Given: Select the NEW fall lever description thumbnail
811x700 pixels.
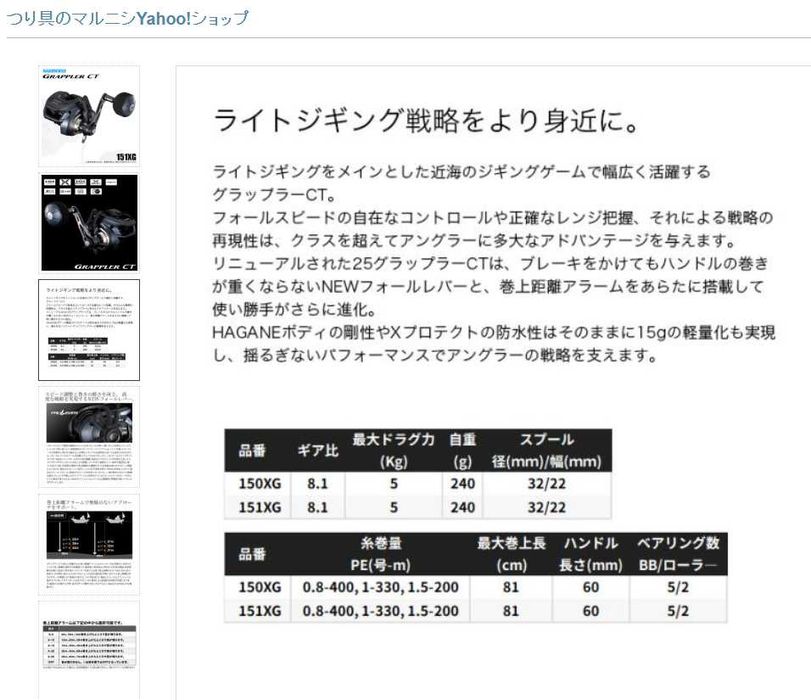Looking at the screenshot, I should tap(89, 437).
